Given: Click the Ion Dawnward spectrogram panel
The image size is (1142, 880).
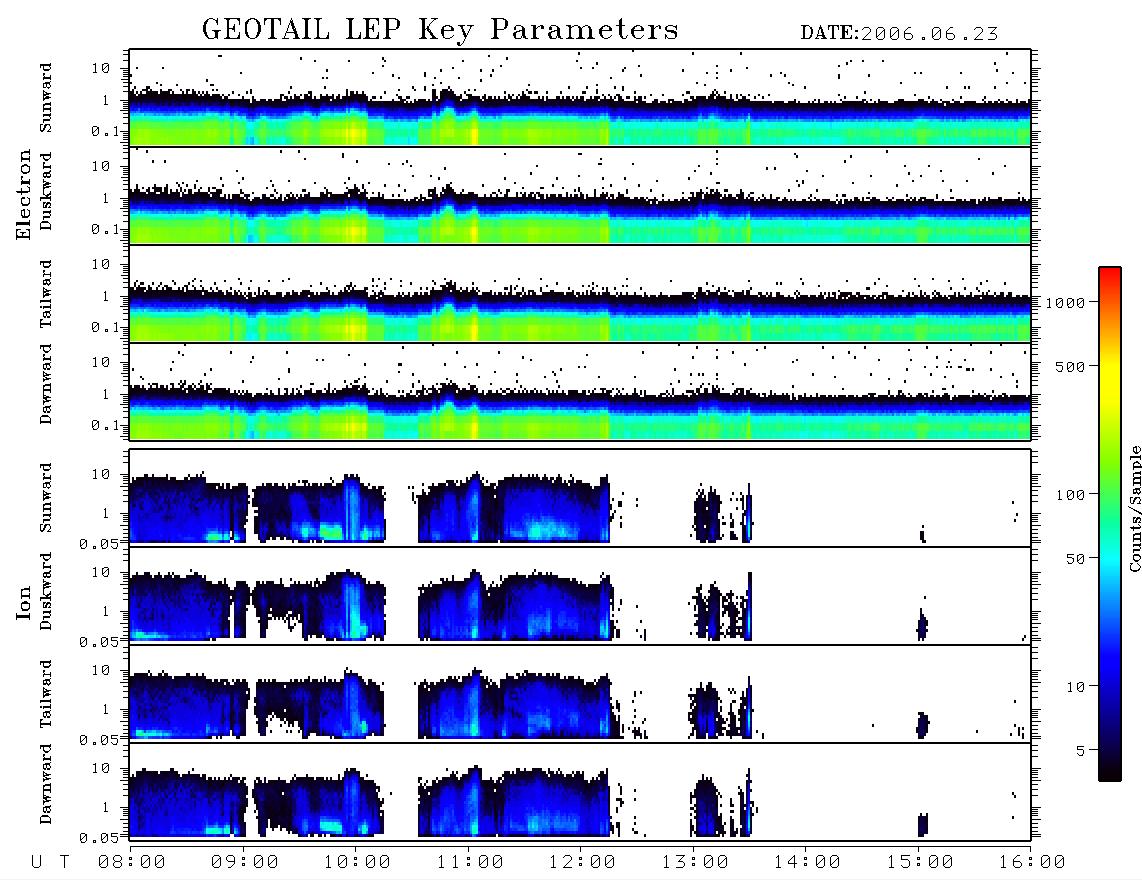Looking at the screenshot, I should [580, 791].
